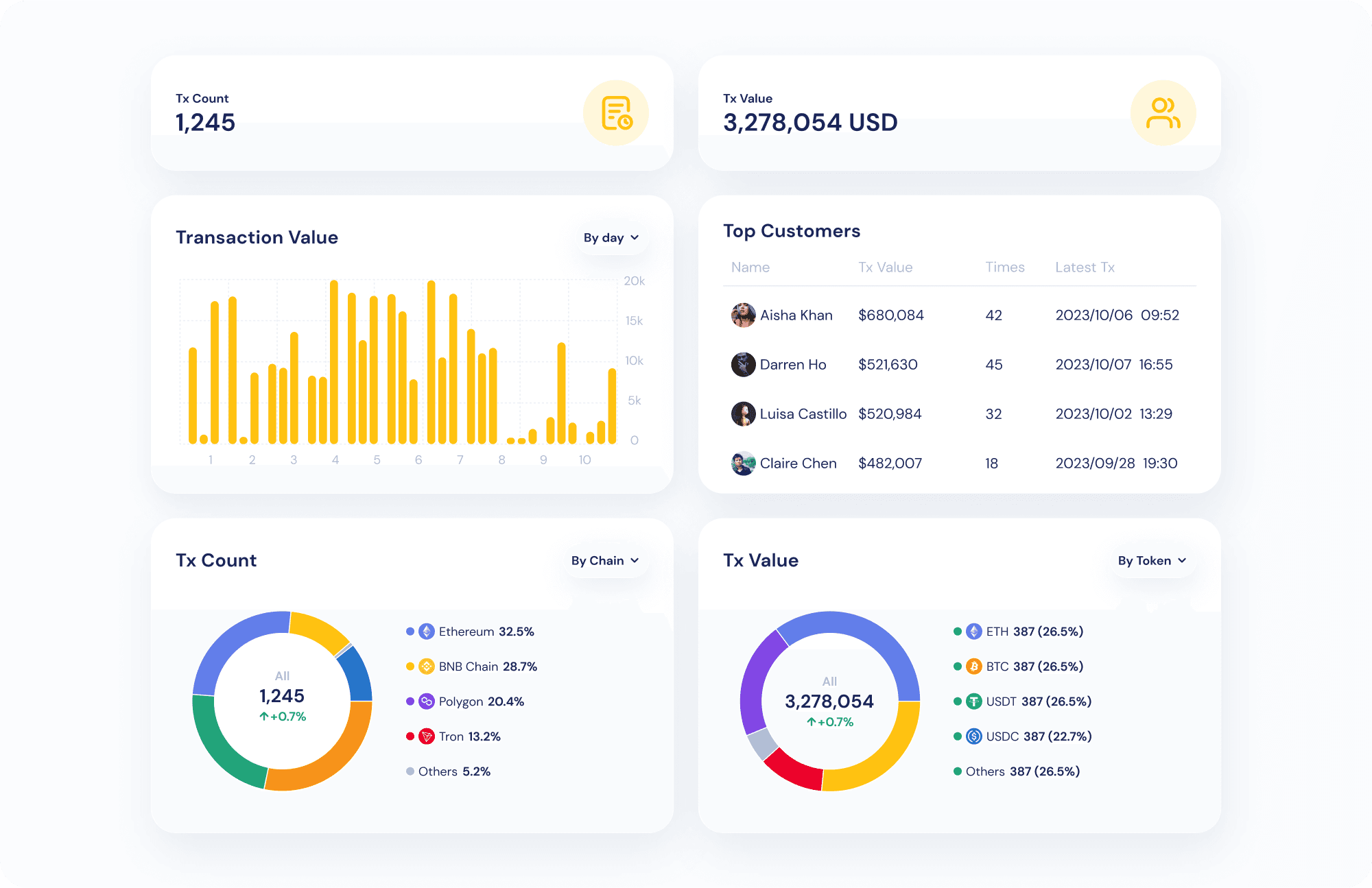Click the Others 5.2% legend label
The width and height of the screenshot is (1372, 888).
[454, 771]
